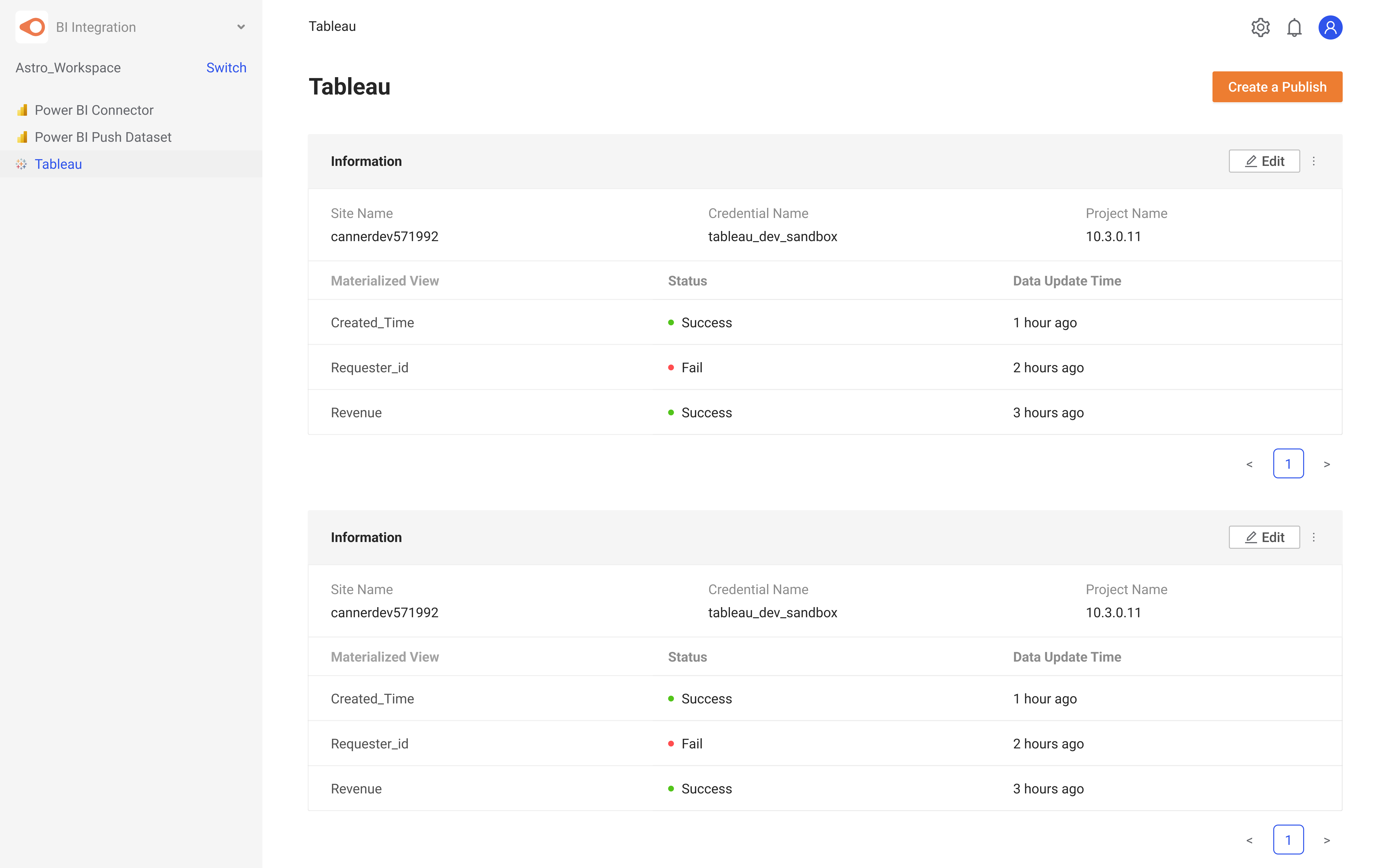The height and width of the screenshot is (868, 1389).
Task: Select Tableau in the sidebar
Action: pos(131,164)
